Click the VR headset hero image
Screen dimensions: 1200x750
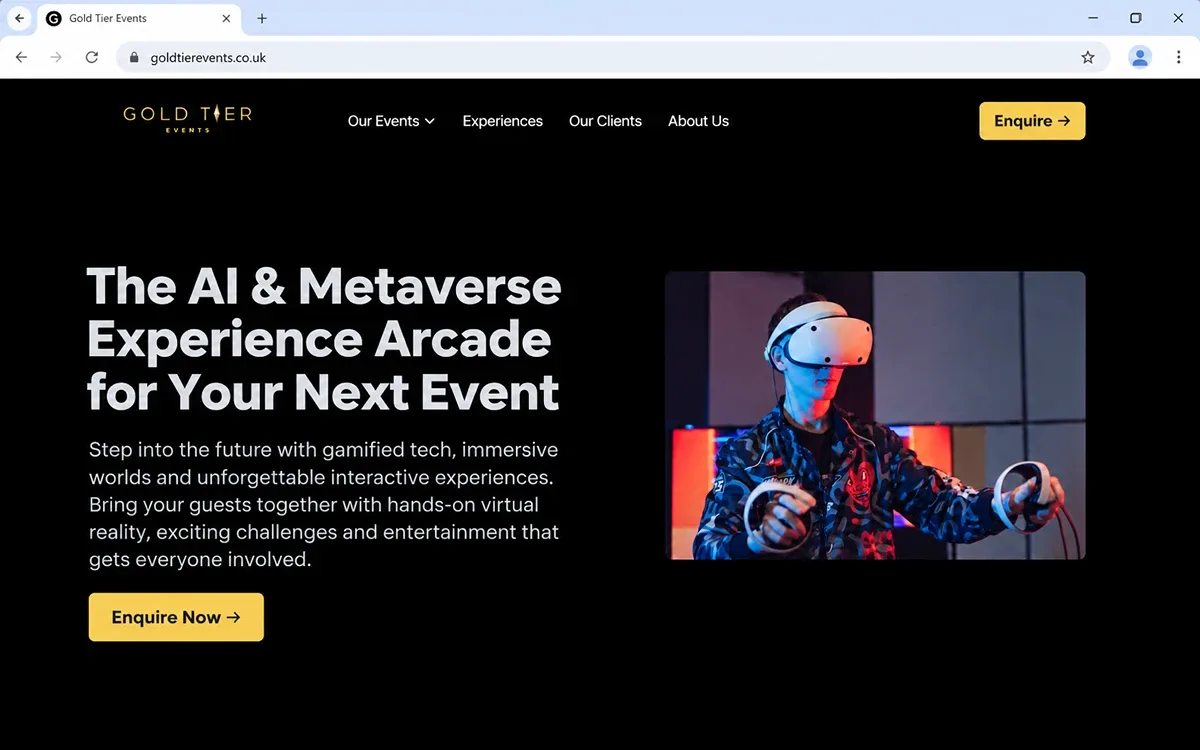point(875,415)
